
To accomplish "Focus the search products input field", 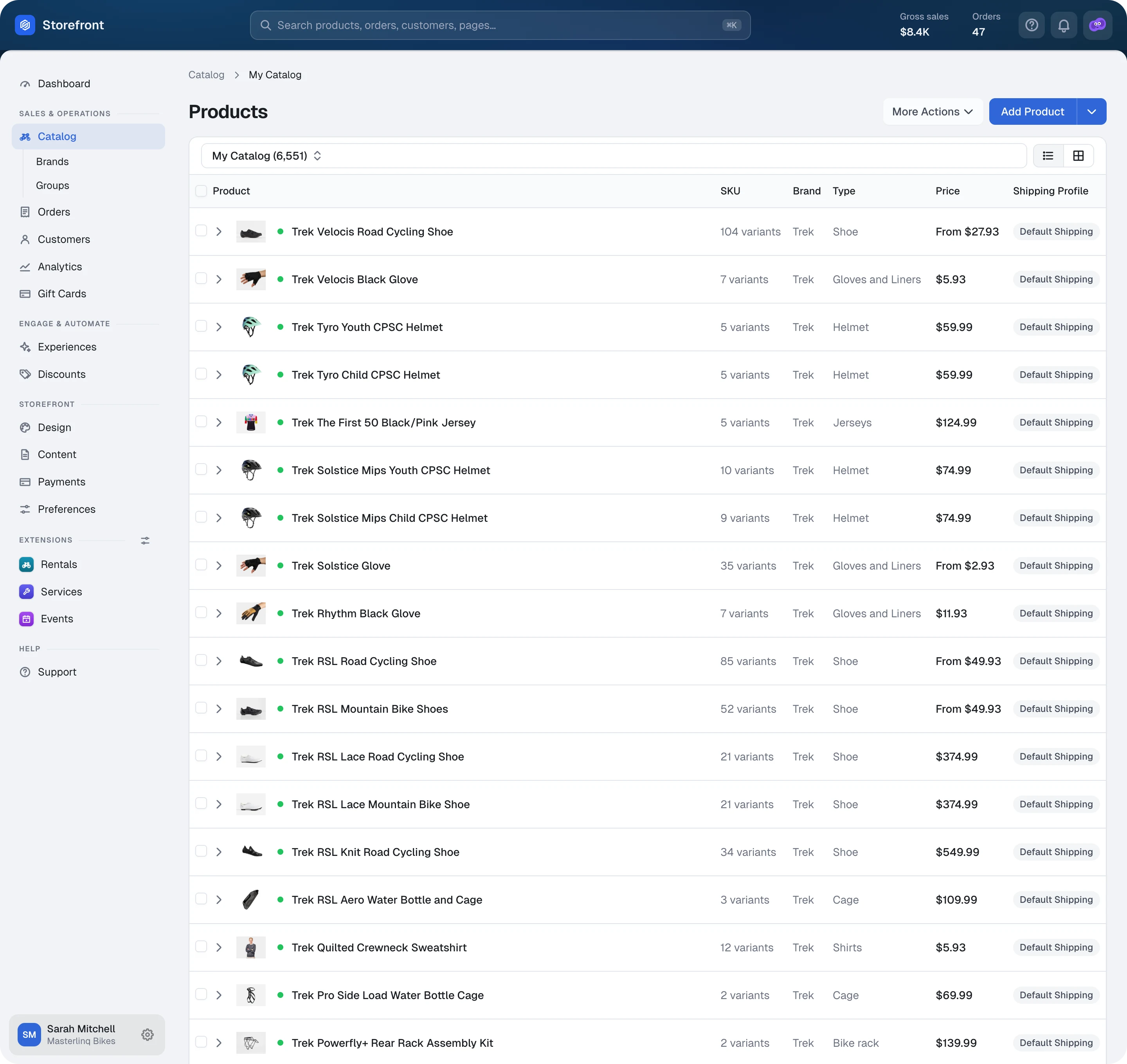I will [x=500, y=25].
